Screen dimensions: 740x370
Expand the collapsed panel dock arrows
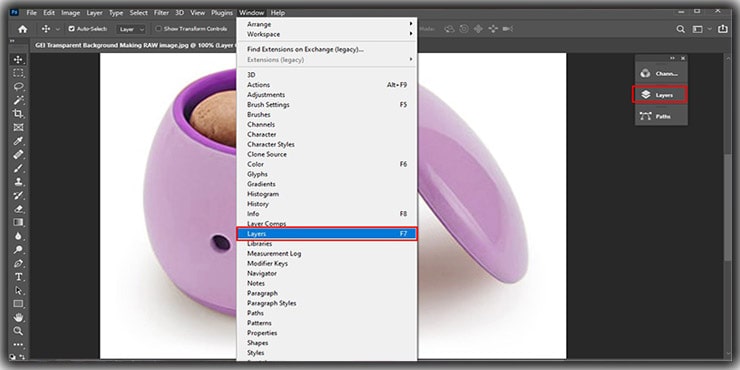tap(673, 58)
